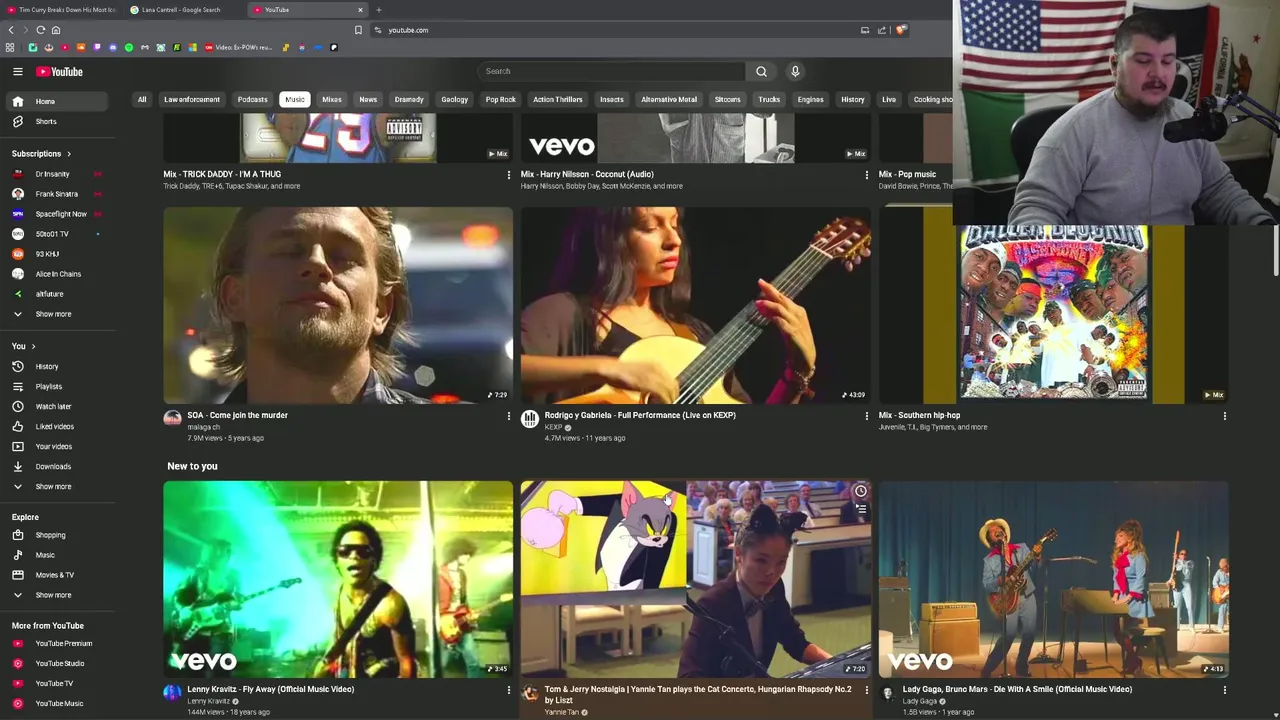
Task: Click the YouTube search field
Action: point(611,71)
